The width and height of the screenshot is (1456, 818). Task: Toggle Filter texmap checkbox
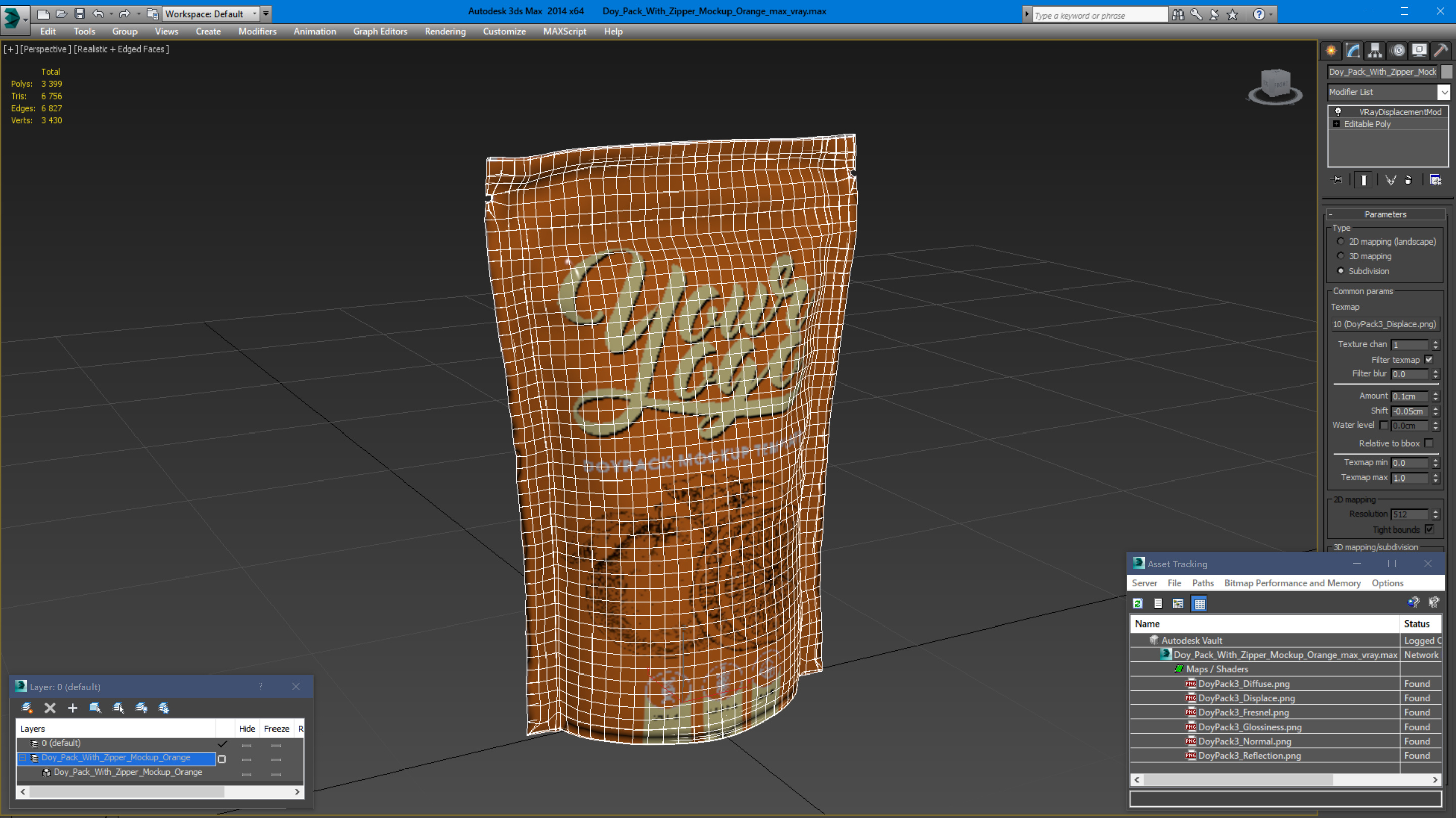1429,360
